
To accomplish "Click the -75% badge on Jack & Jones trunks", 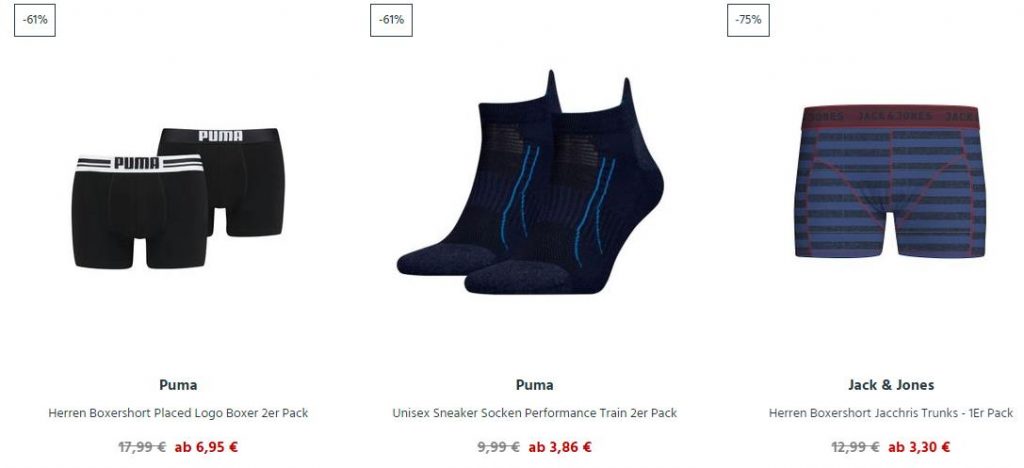I will tap(748, 20).
